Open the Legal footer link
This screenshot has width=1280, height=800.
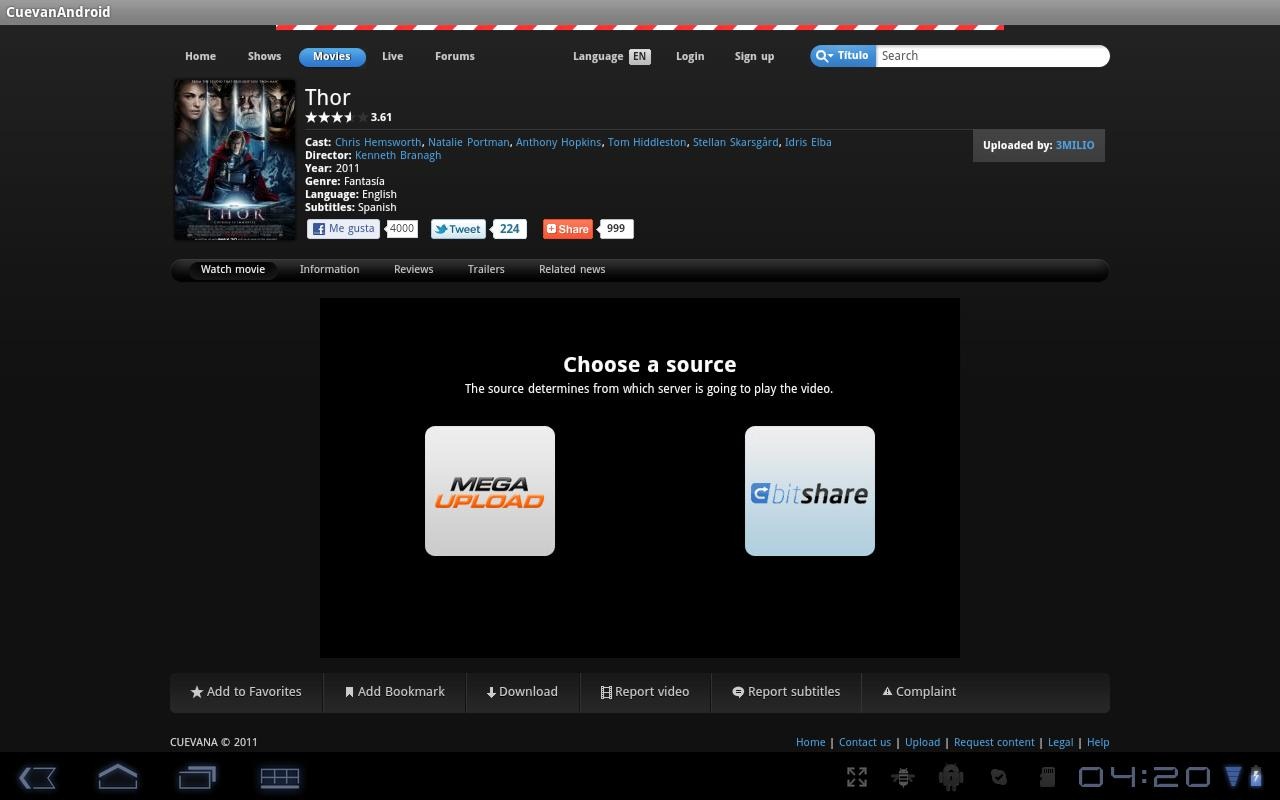(1060, 742)
